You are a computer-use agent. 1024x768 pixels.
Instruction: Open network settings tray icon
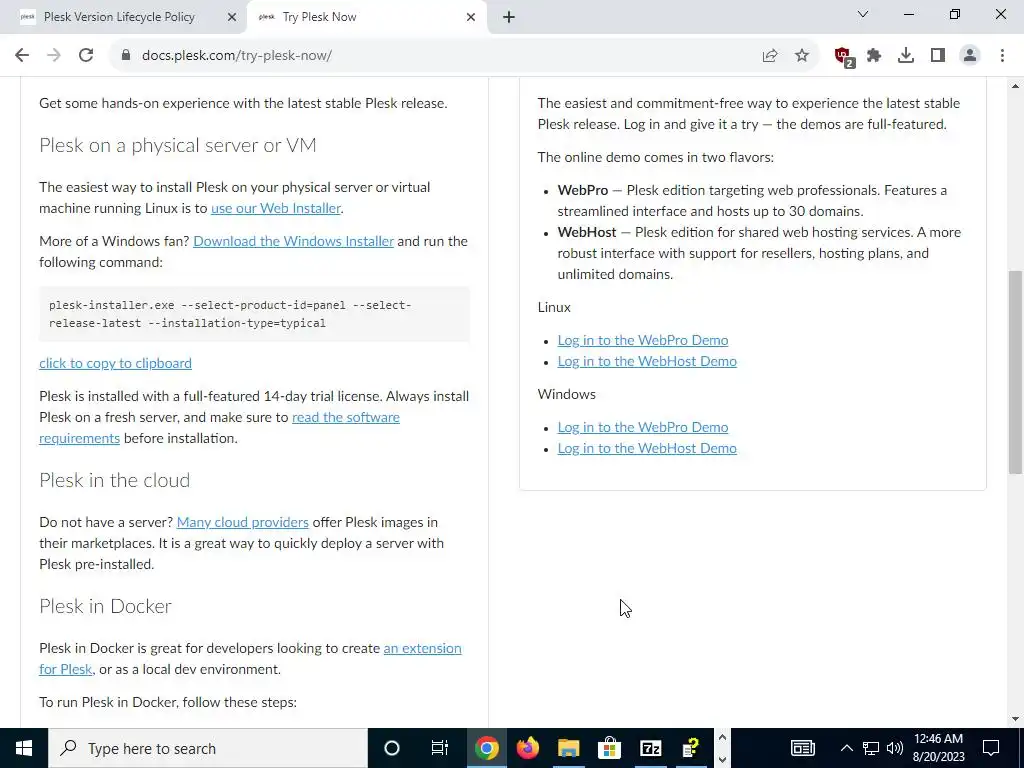[871, 748]
